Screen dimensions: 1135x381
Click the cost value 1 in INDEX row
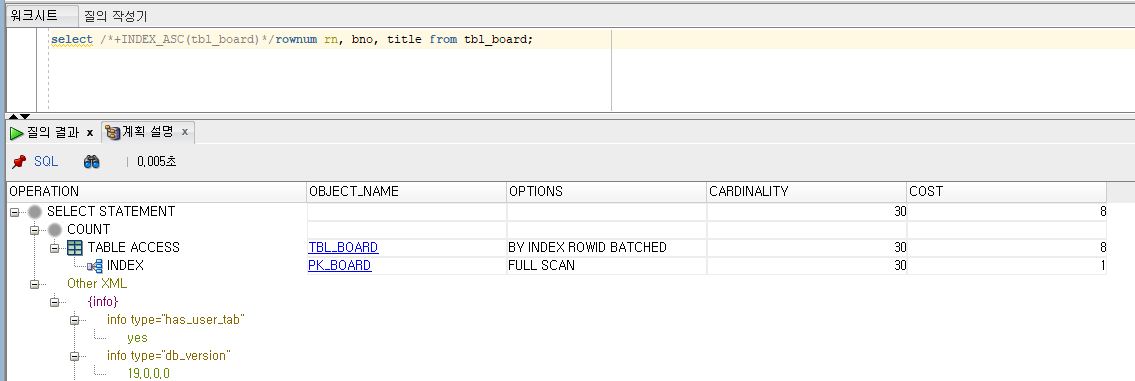click(x=1102, y=266)
